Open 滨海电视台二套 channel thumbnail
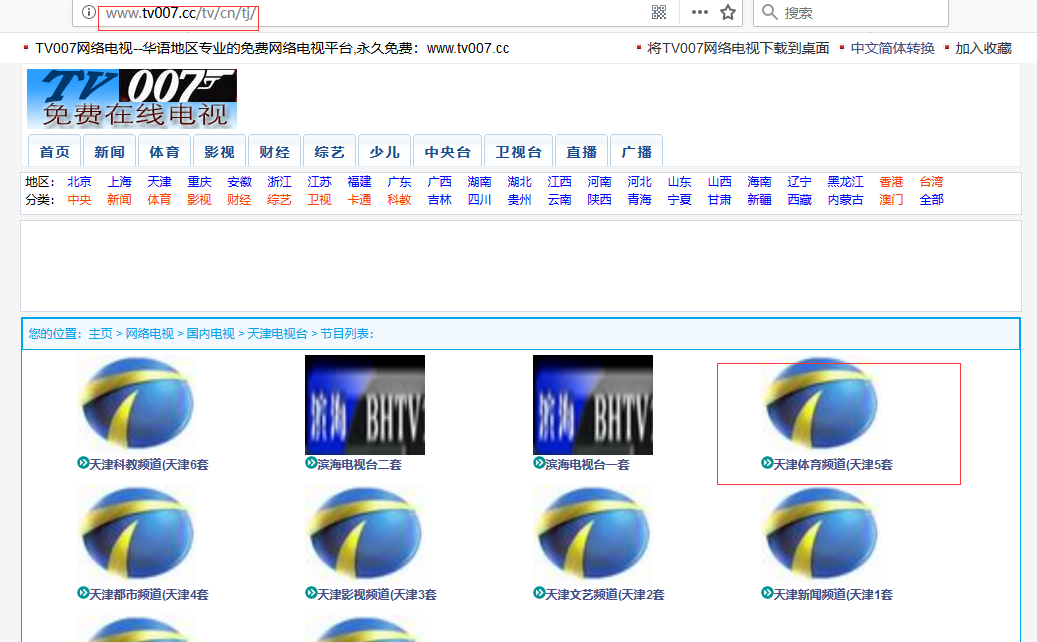Screen dimensions: 1037x642 coord(365,405)
